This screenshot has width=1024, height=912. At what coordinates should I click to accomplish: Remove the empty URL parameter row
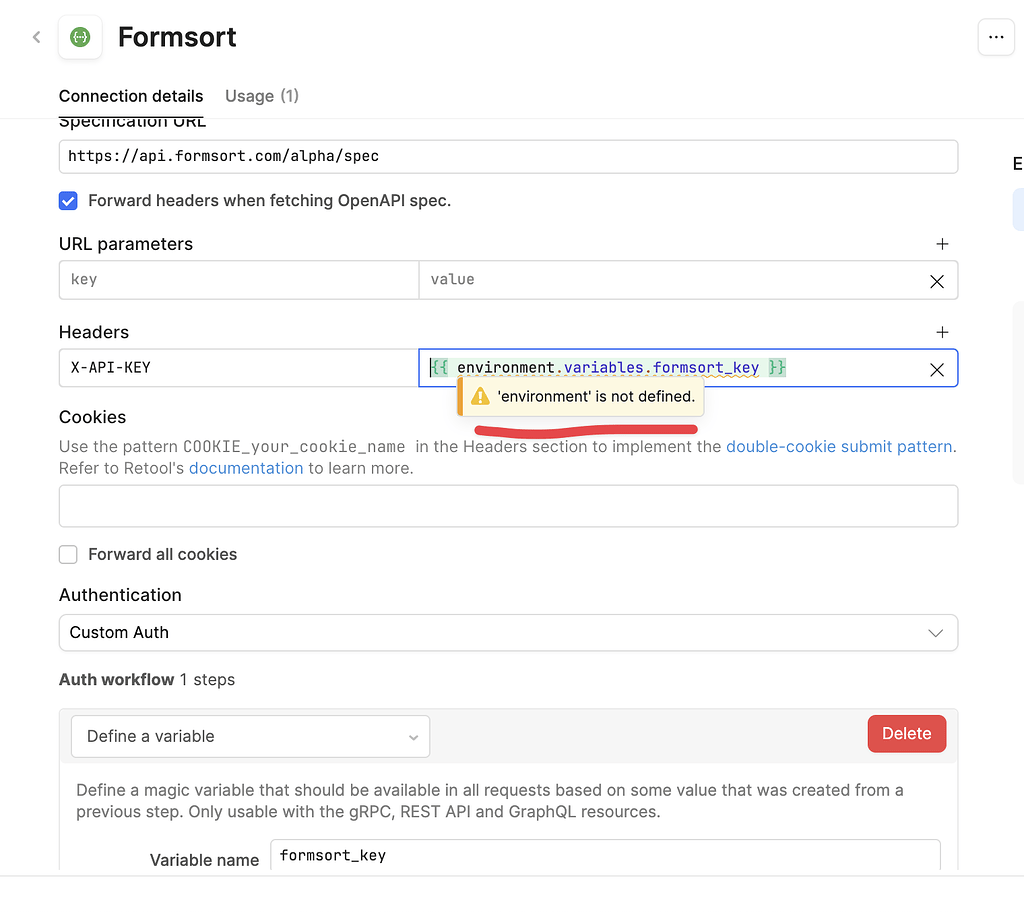click(937, 281)
